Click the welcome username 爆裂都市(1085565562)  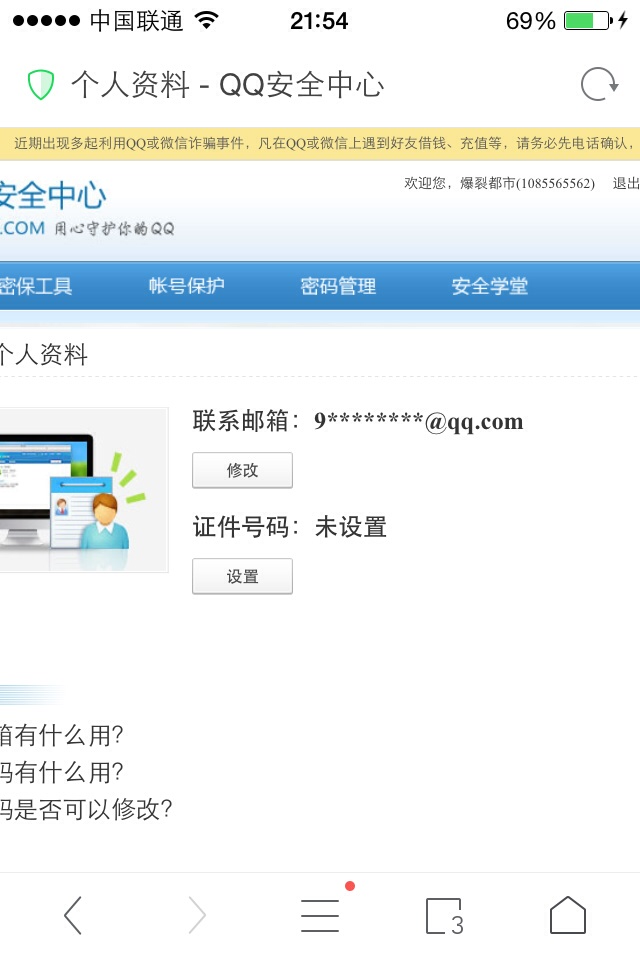pyautogui.click(x=527, y=183)
